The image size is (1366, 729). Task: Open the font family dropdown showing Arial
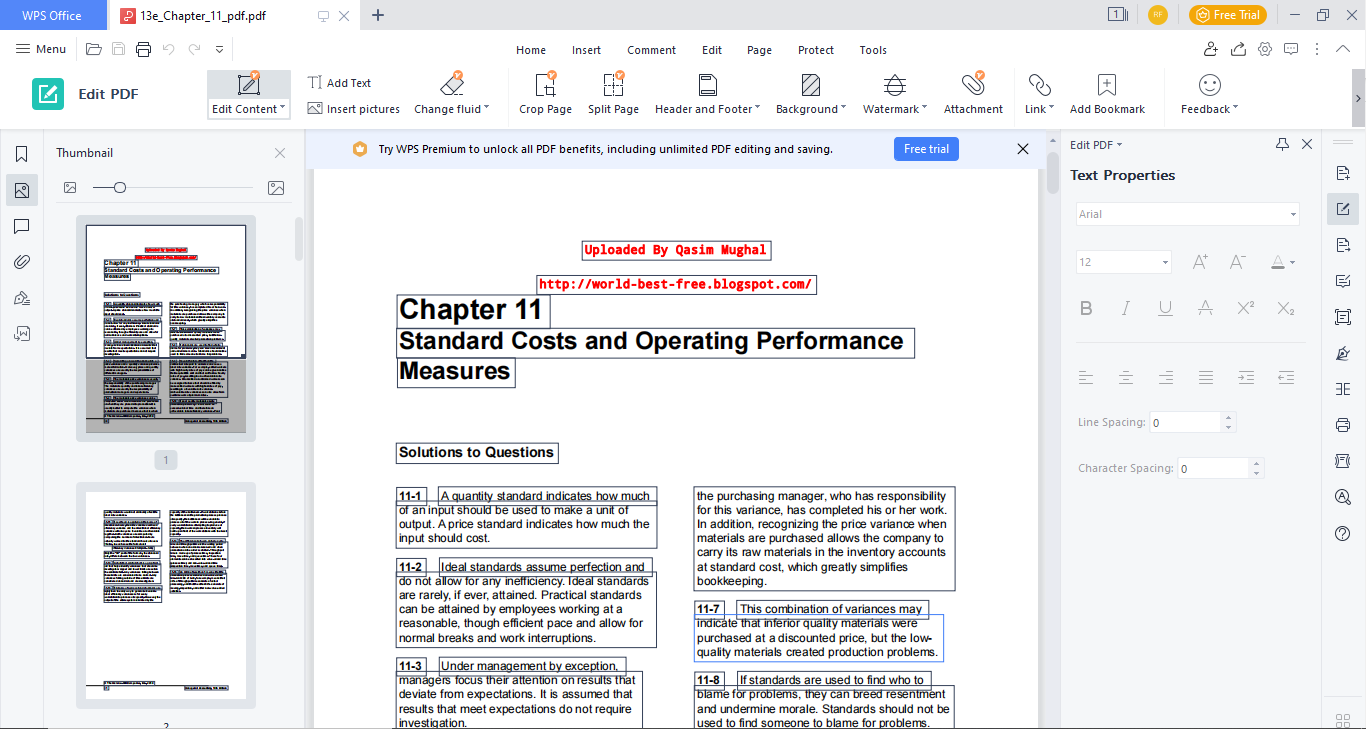(1186, 213)
